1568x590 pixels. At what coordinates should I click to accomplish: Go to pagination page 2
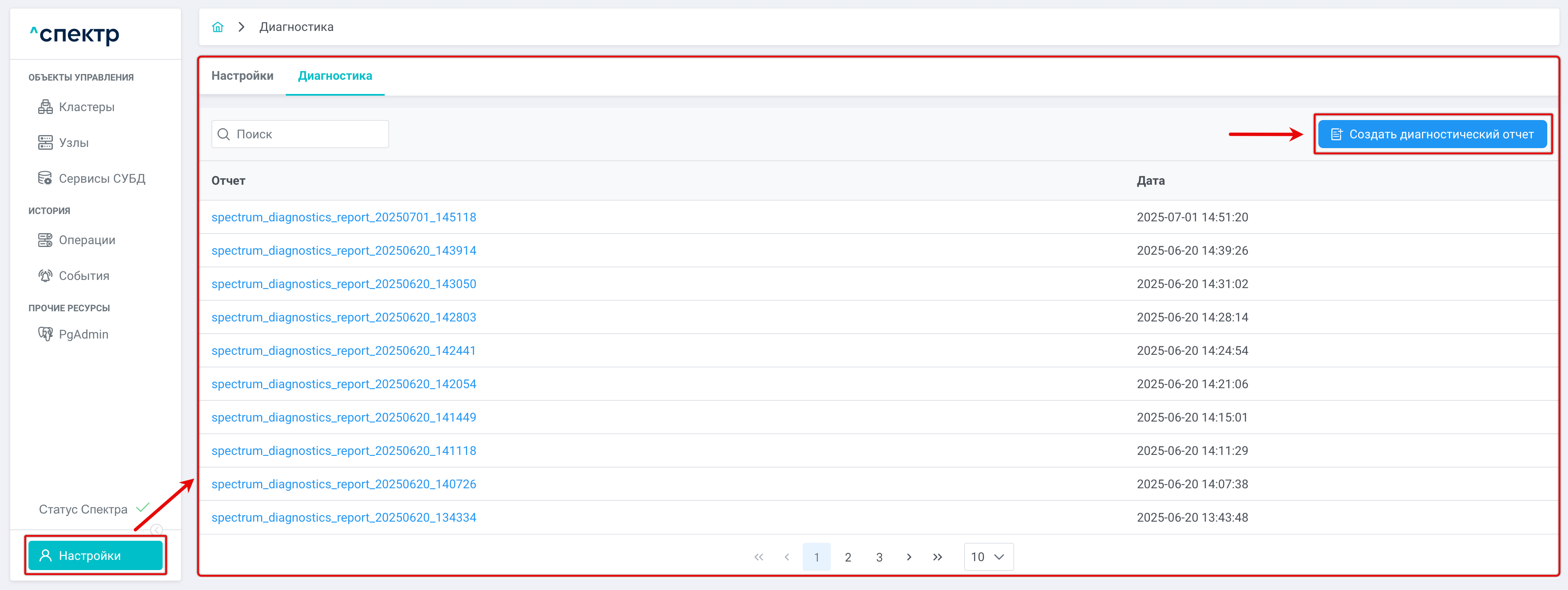[x=847, y=557]
